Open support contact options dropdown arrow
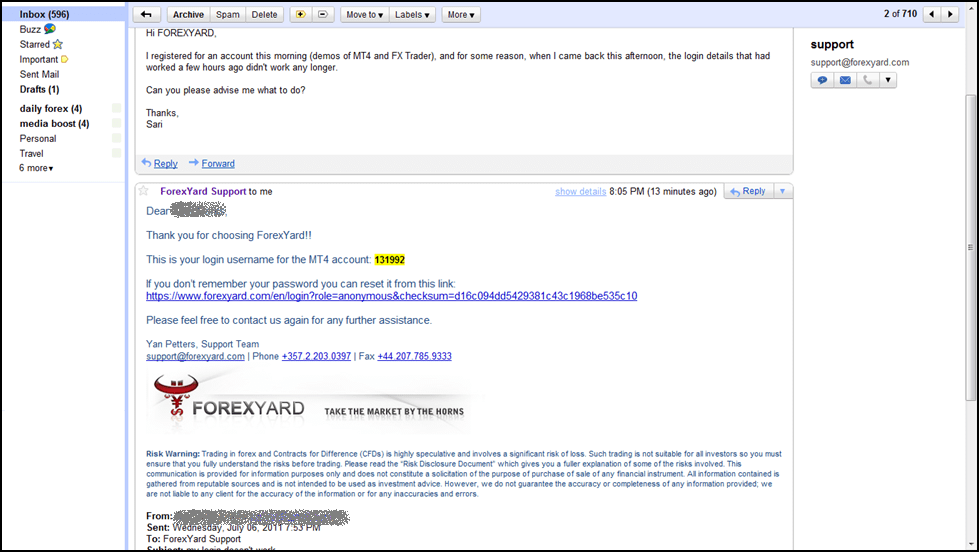979x552 pixels. [x=888, y=80]
